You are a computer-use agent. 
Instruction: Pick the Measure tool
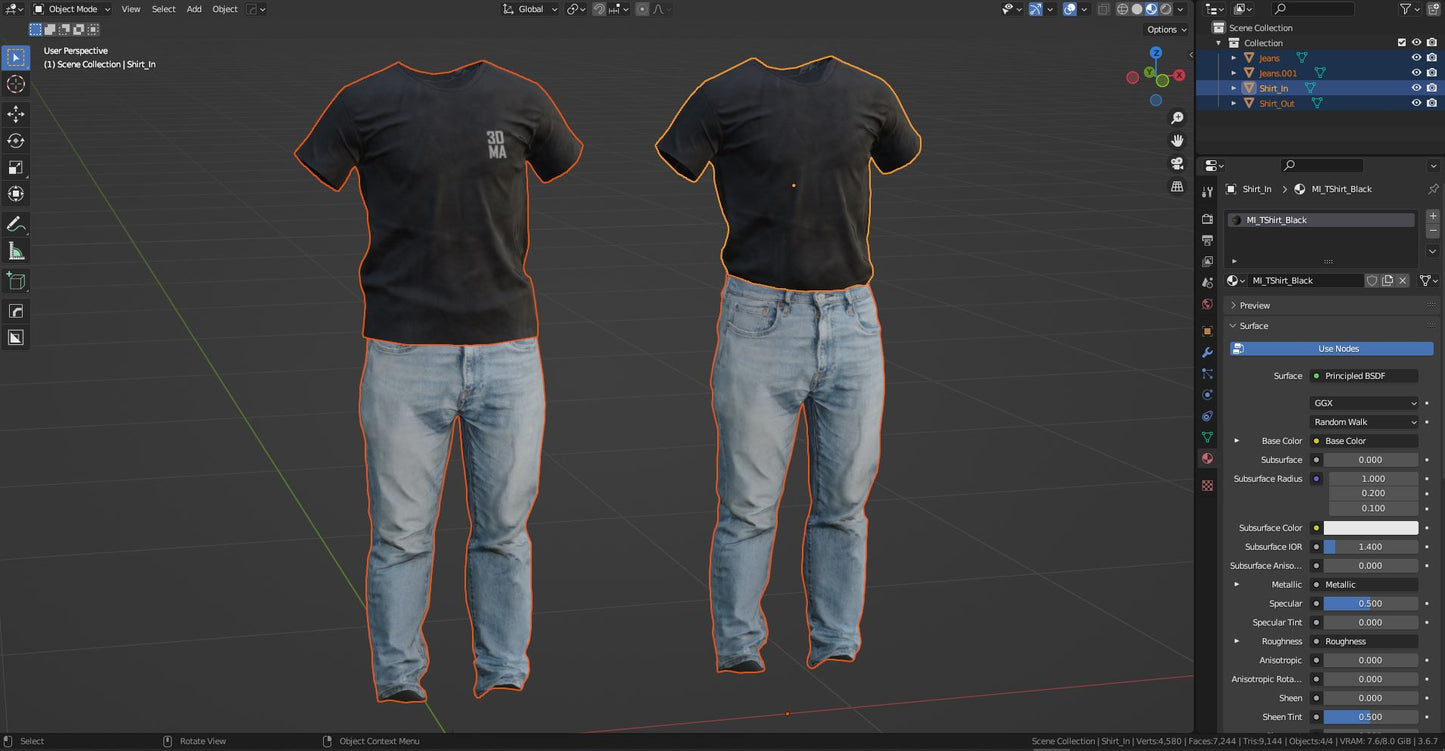pyautogui.click(x=16, y=251)
